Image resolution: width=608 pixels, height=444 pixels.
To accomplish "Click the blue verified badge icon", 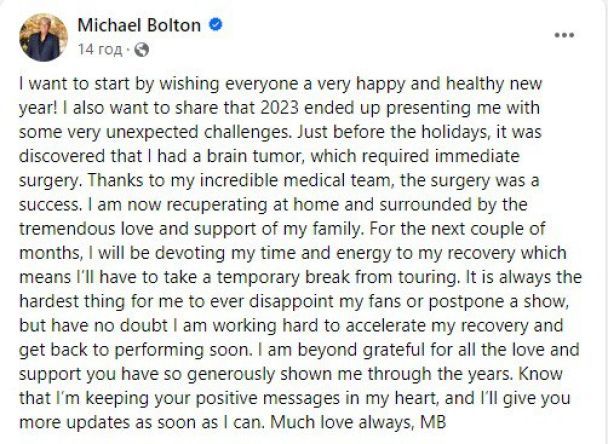I will pos(214,26).
